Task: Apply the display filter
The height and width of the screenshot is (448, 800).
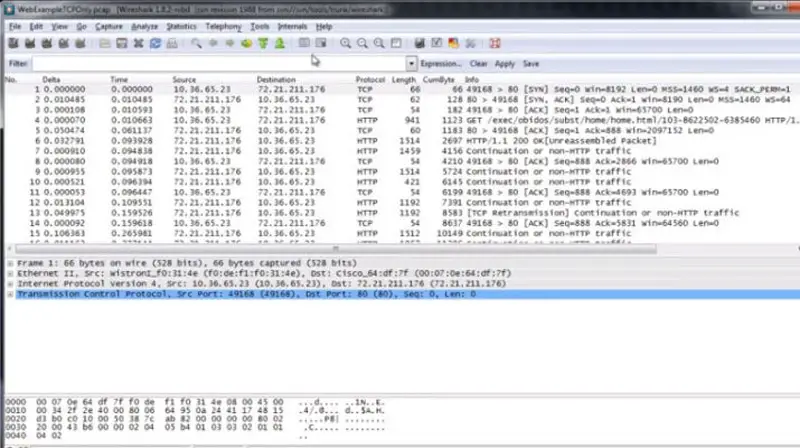Action: (x=505, y=64)
